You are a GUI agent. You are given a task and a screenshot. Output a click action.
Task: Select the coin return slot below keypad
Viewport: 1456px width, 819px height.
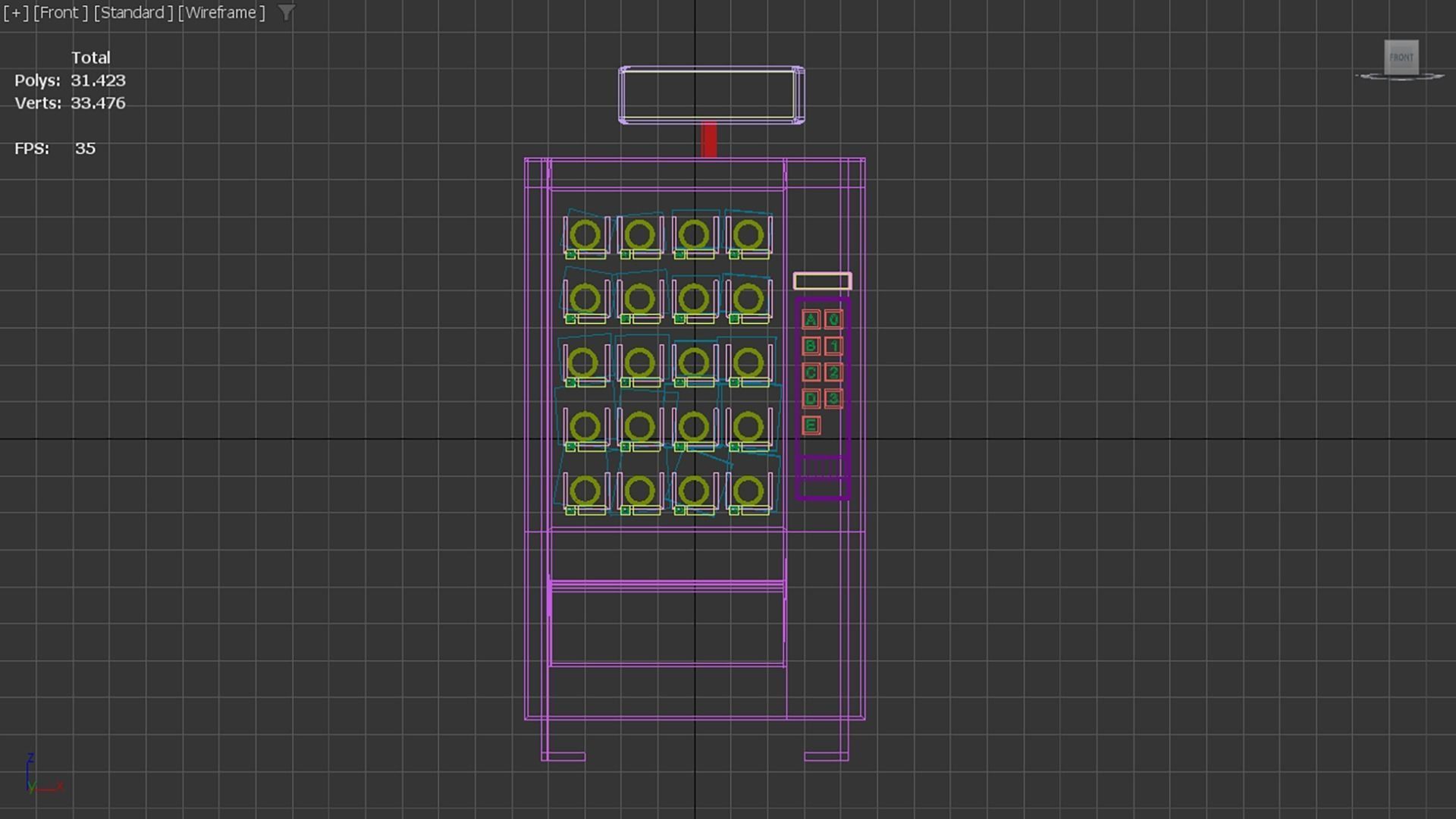[822, 469]
